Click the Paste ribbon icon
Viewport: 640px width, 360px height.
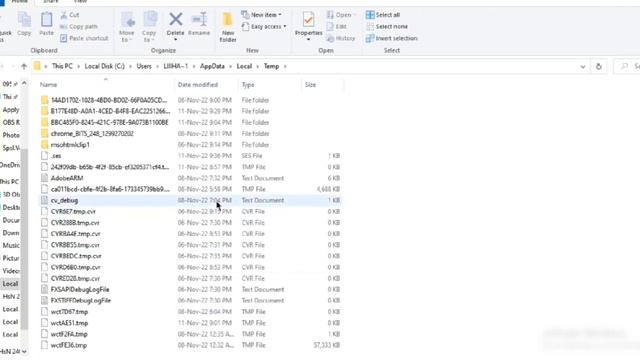46,23
